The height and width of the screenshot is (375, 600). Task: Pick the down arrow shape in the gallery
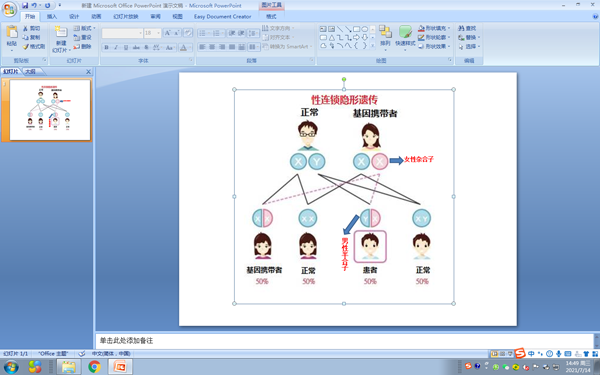pyautogui.click(x=365, y=37)
